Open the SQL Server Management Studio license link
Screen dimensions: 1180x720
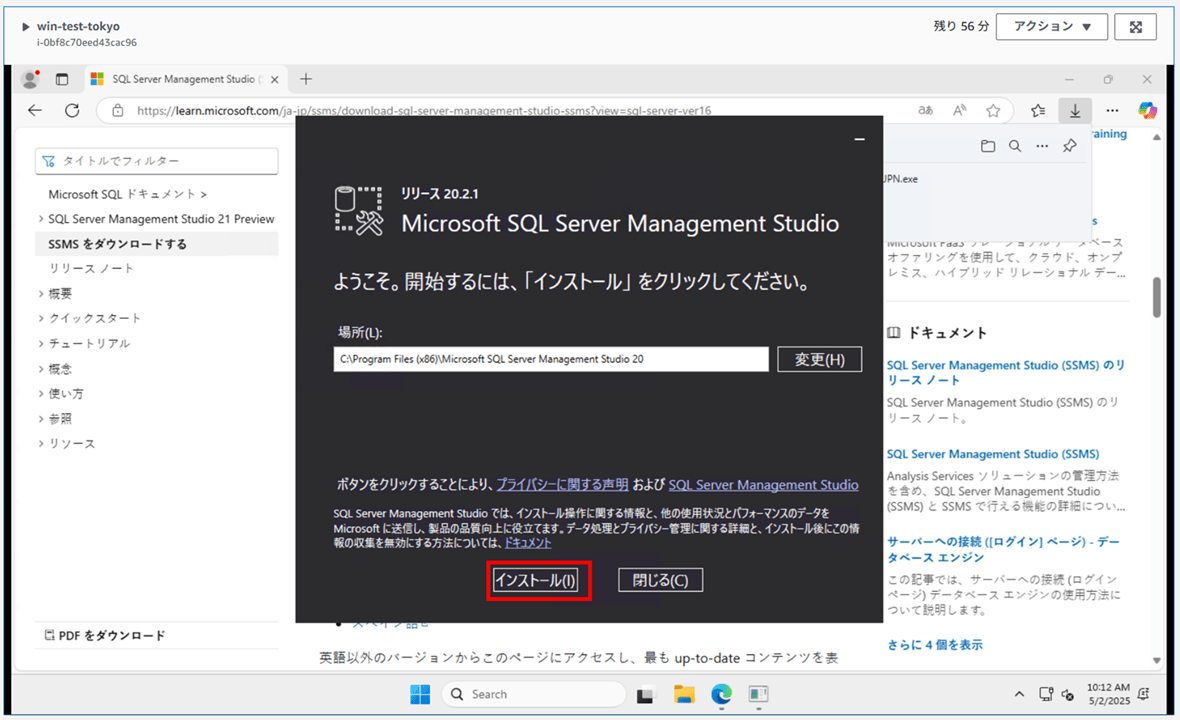(763, 485)
